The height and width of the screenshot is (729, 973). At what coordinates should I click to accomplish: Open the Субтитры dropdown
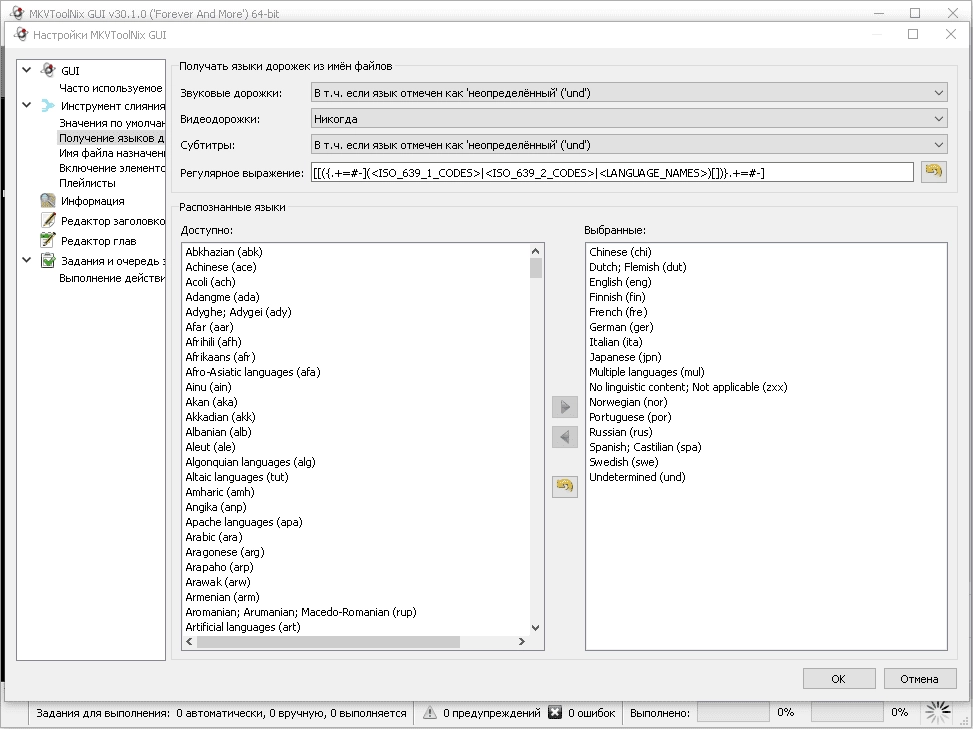tap(629, 145)
